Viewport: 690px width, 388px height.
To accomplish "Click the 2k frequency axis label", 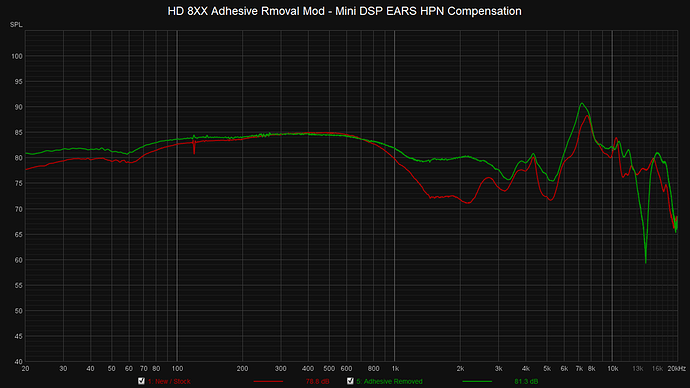I will pyautogui.click(x=460, y=369).
